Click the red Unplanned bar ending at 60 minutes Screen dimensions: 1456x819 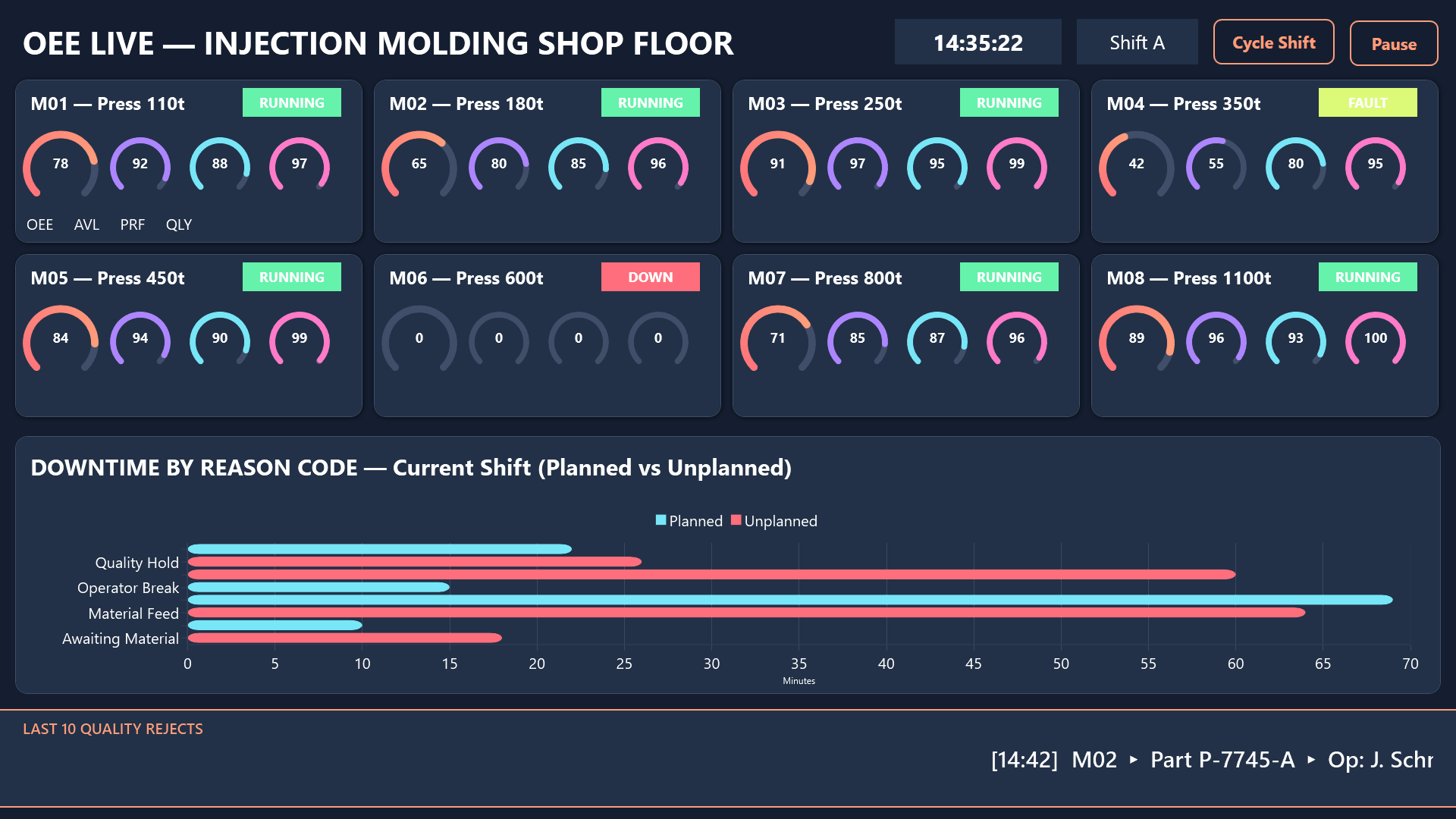click(x=711, y=575)
